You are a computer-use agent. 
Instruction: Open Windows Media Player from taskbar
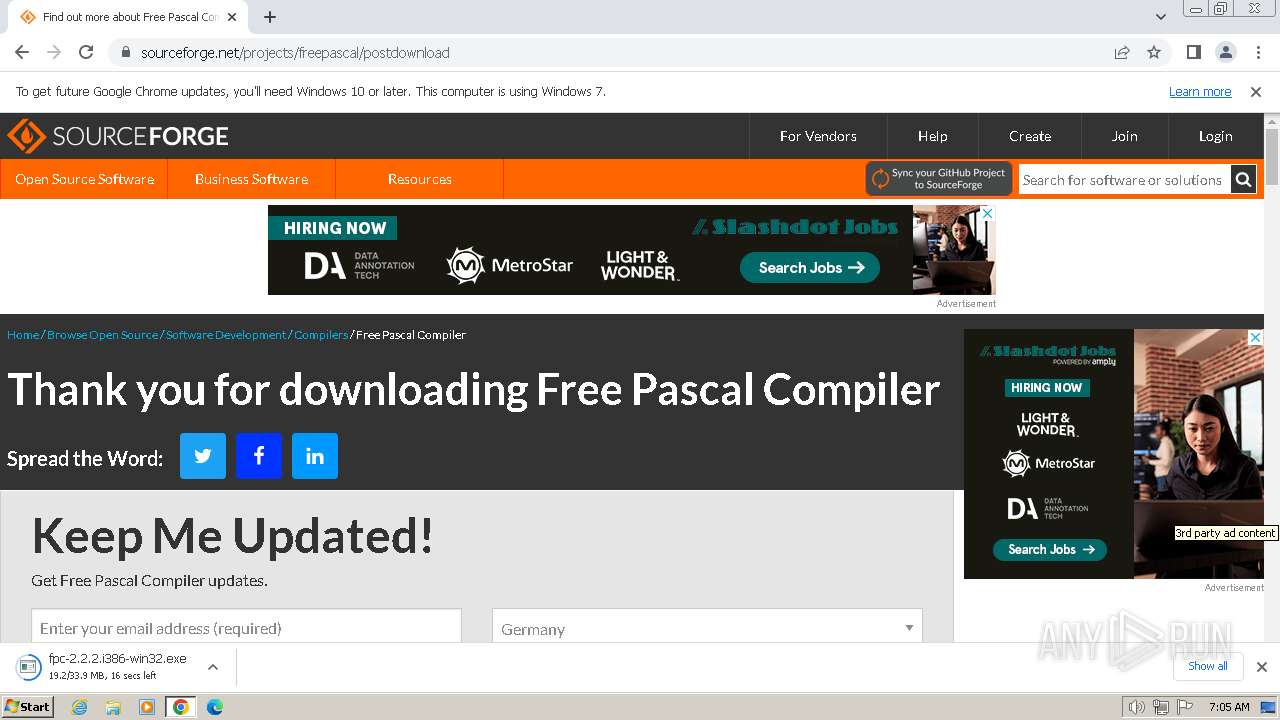tap(147, 707)
